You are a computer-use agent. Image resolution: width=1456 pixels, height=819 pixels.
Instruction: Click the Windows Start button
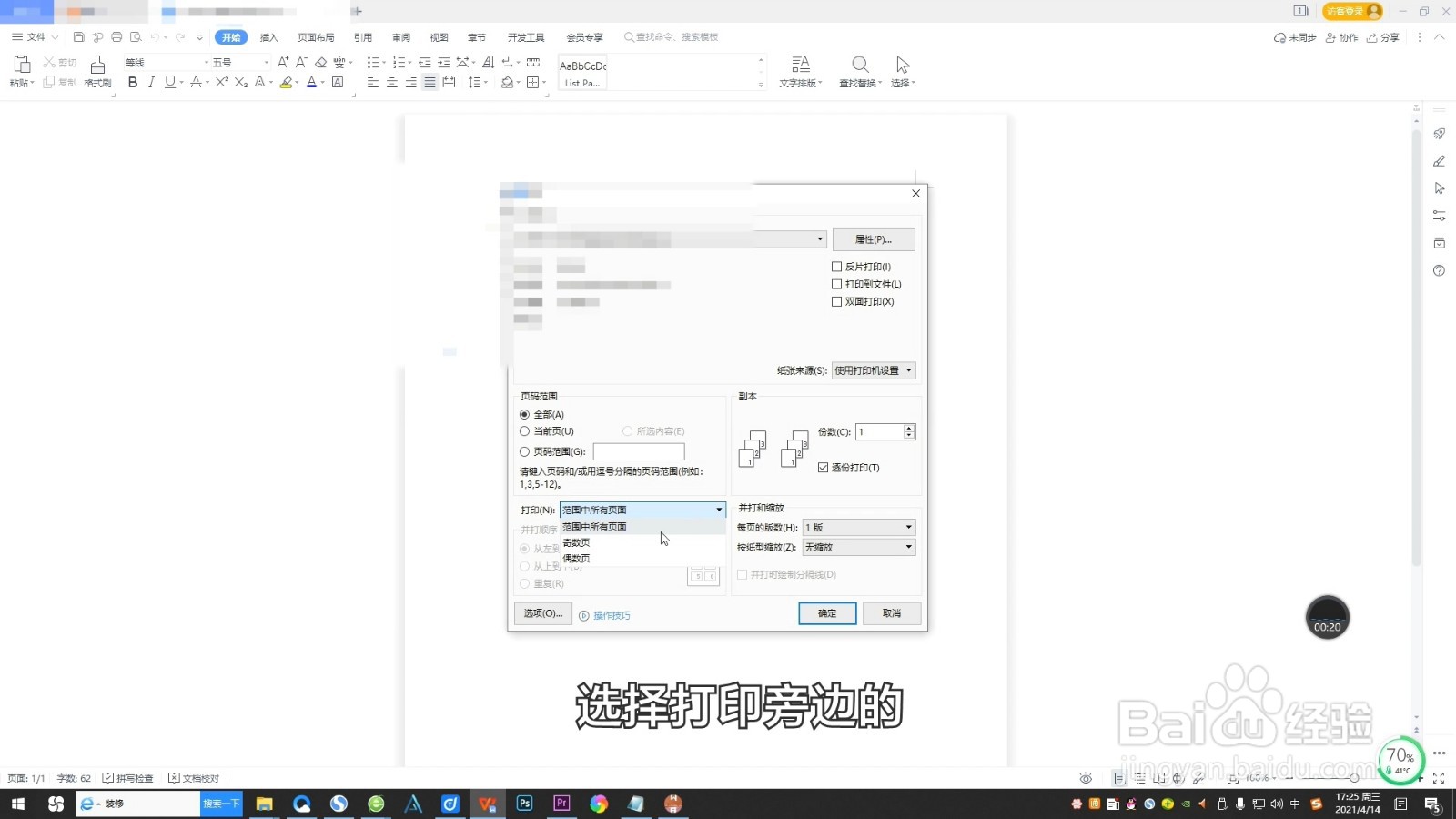pos(18,804)
